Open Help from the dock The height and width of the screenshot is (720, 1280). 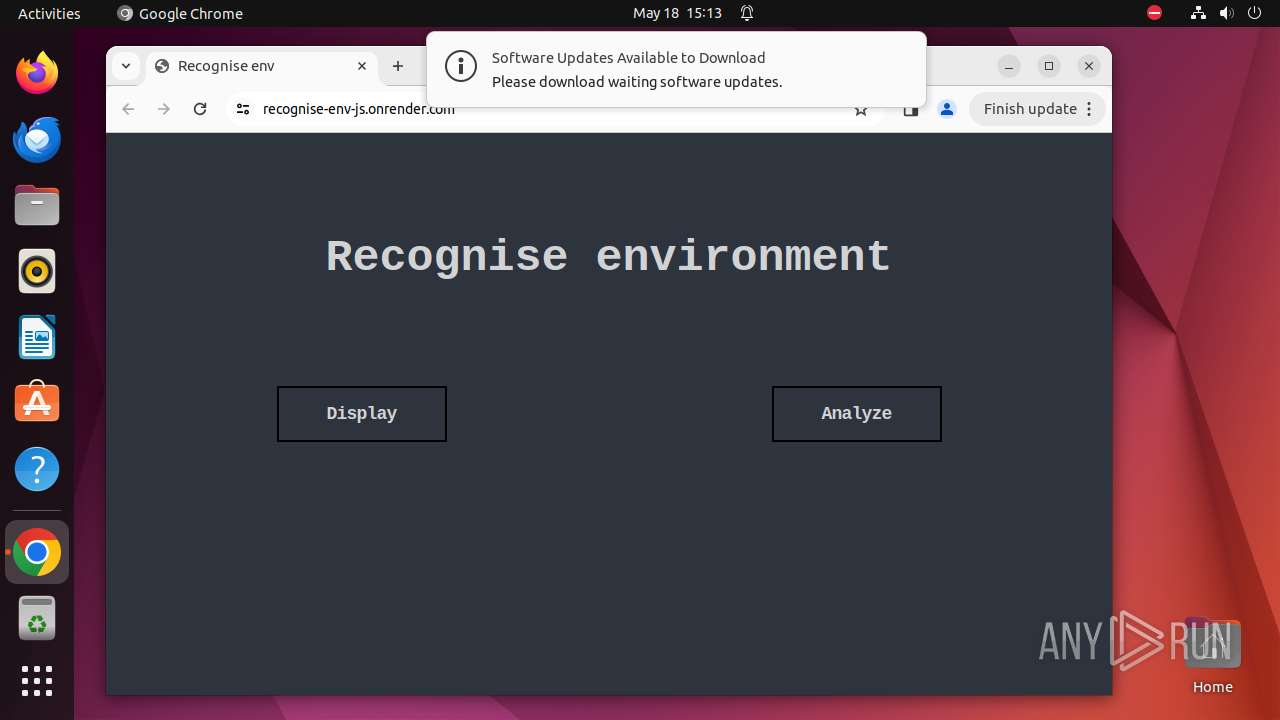(37, 469)
